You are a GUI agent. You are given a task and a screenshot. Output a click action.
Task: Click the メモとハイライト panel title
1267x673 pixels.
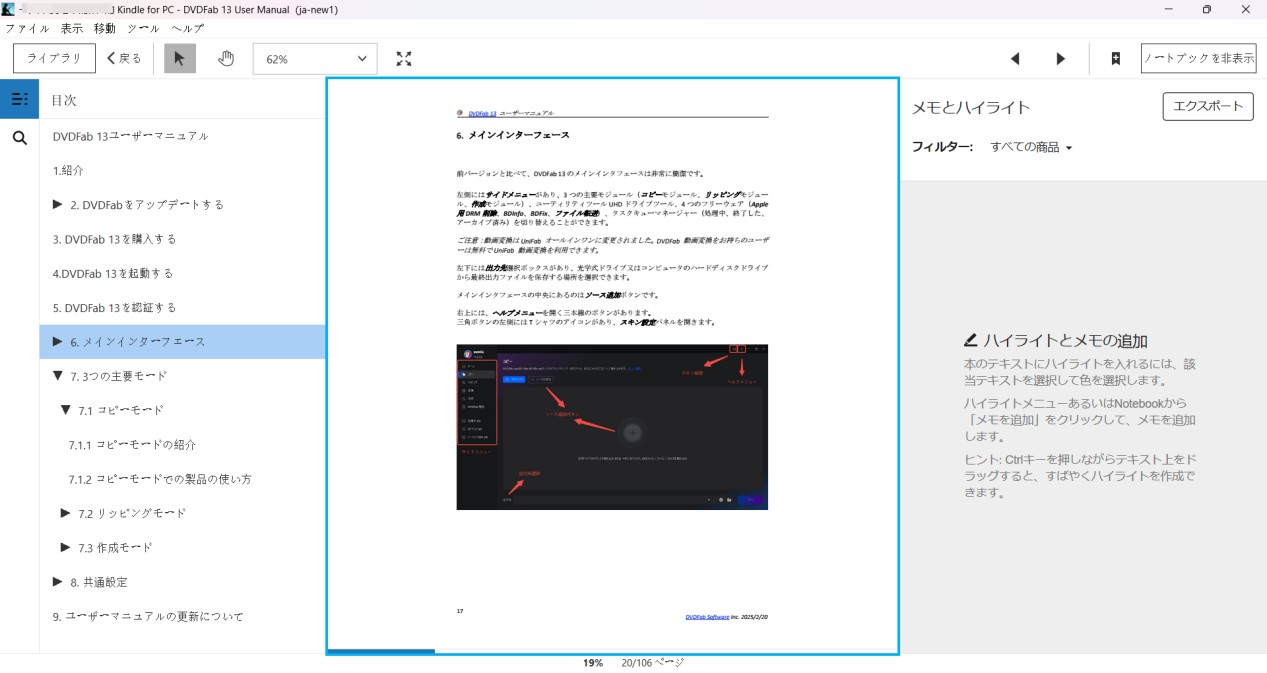[x=971, y=107]
